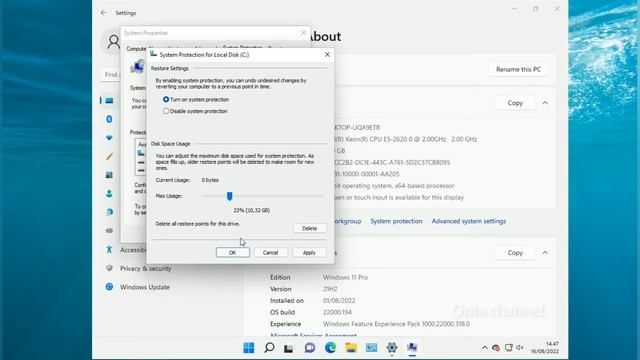Collapse the Windows specifications section chevron
Screen dimensions: 640x360
coord(545,253)
